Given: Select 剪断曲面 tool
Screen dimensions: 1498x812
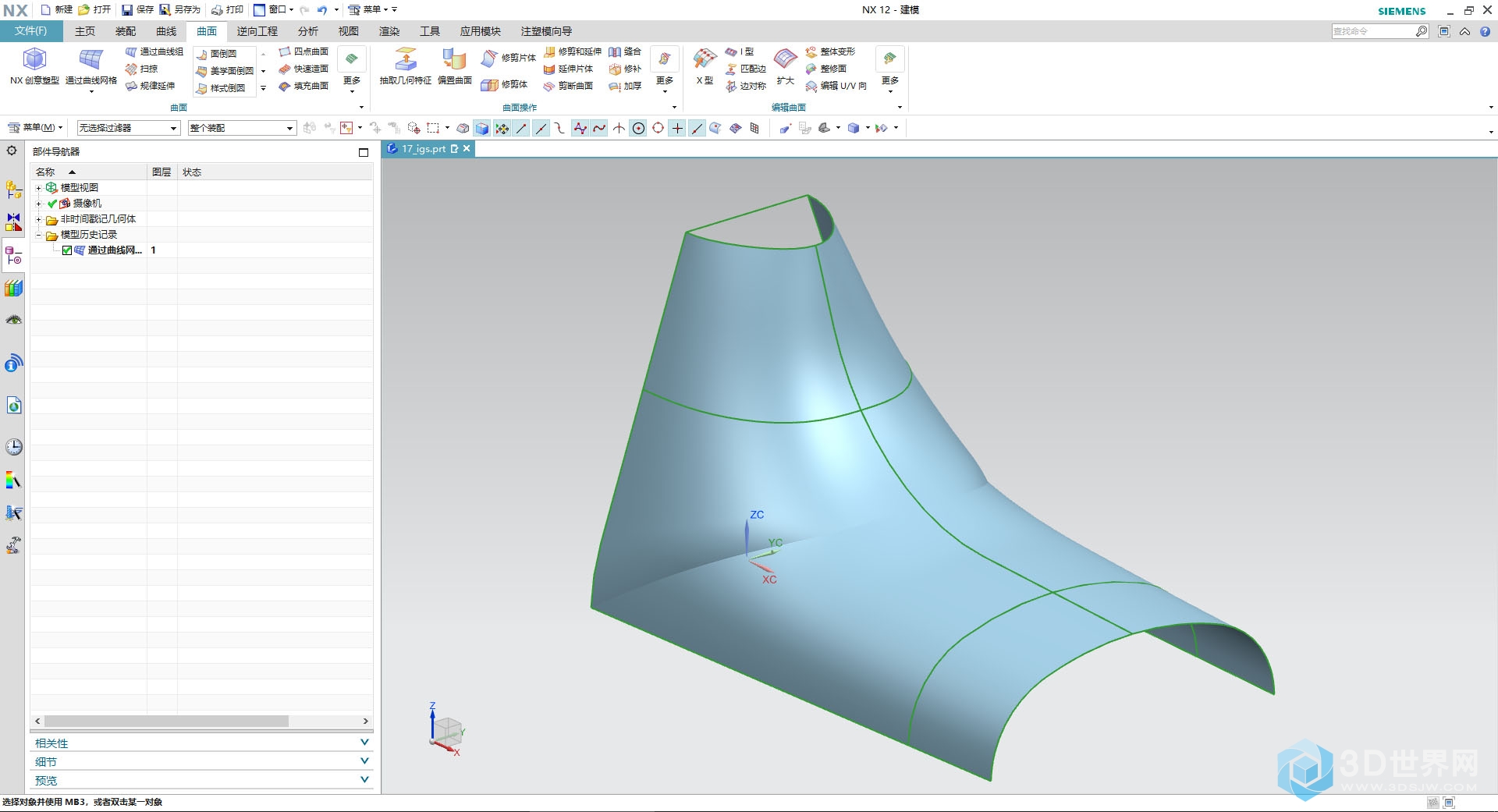Looking at the screenshot, I should click(x=568, y=86).
